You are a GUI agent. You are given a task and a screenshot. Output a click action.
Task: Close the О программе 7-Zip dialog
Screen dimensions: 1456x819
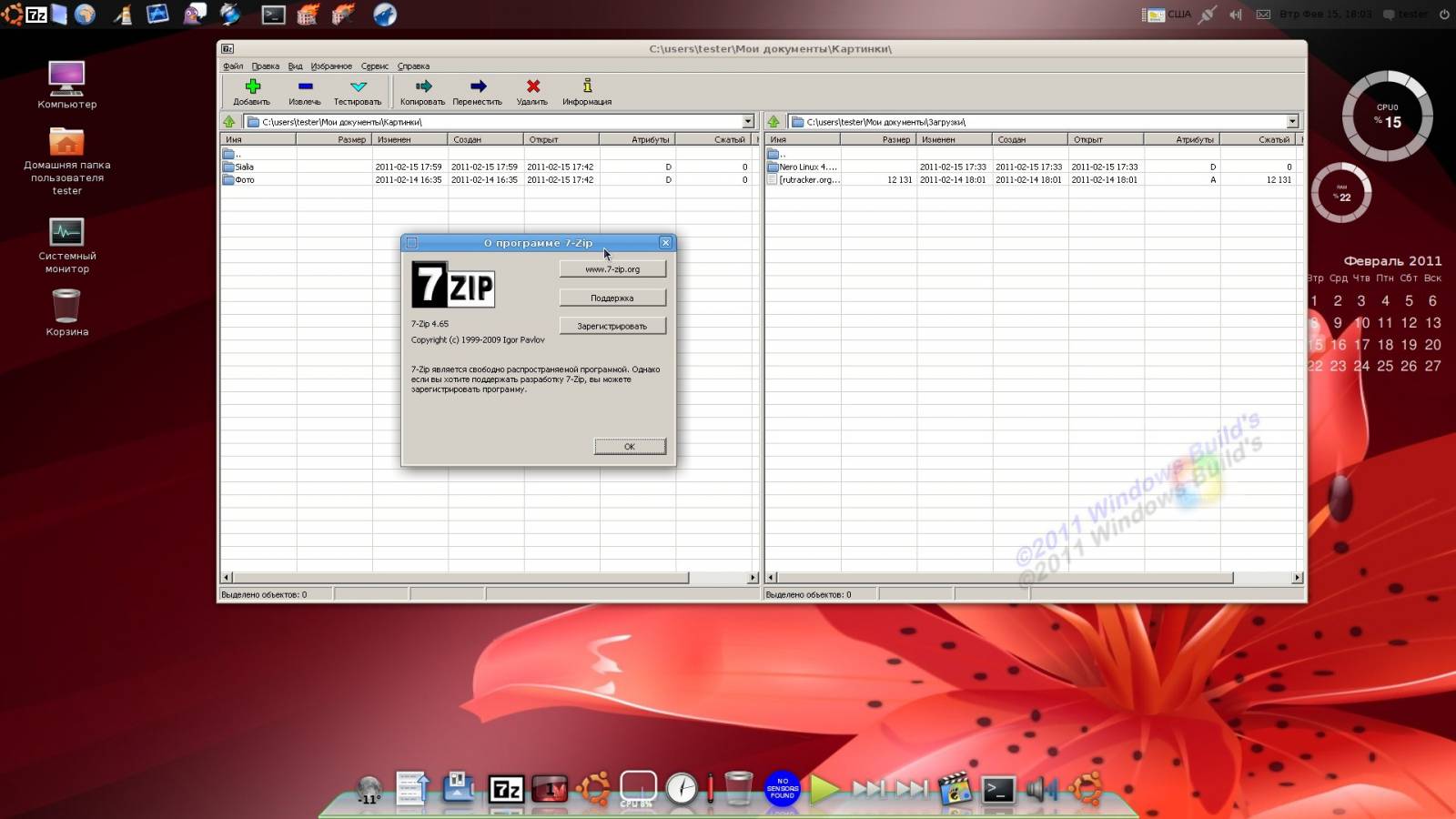665,243
